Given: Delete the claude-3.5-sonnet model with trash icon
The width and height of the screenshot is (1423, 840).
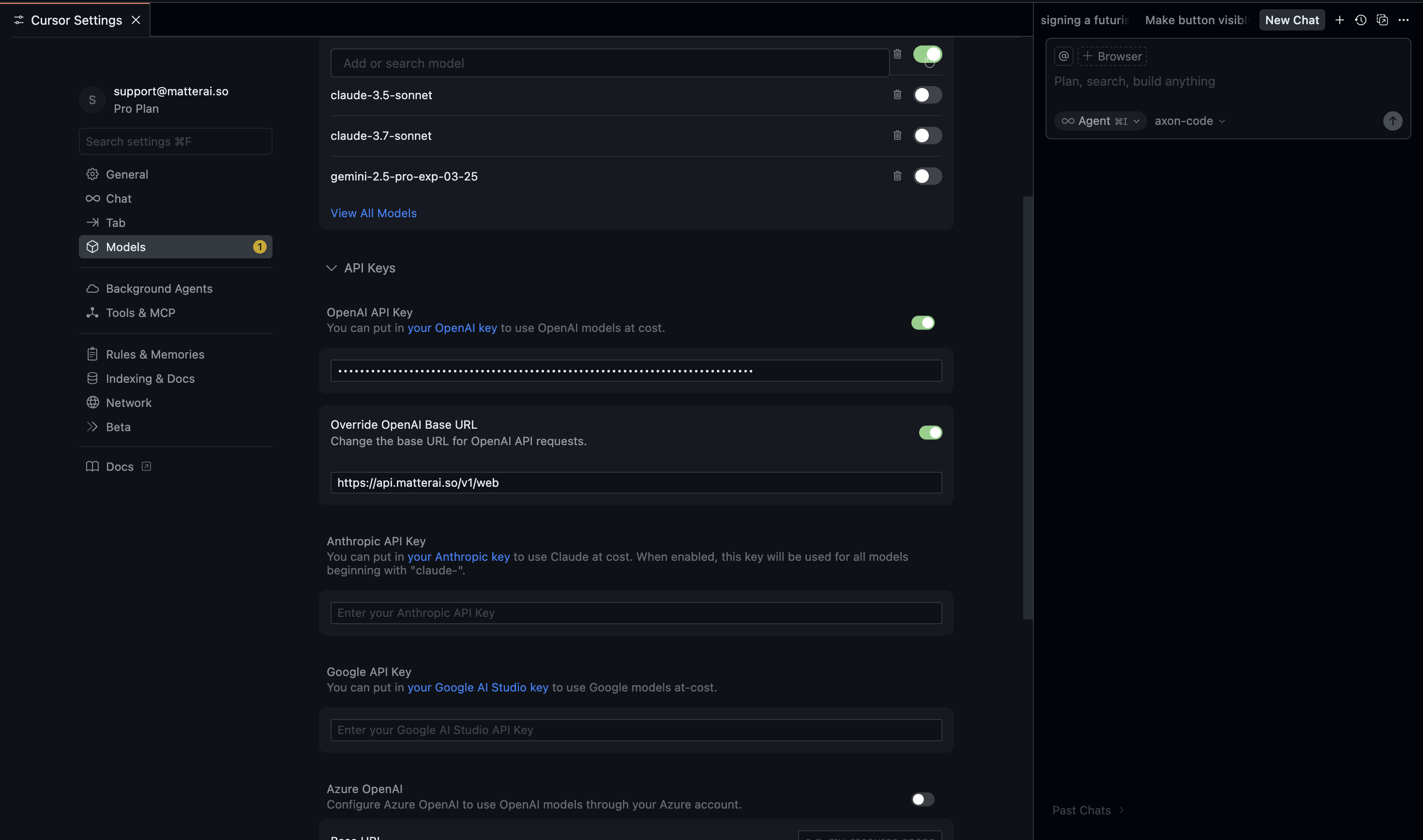Looking at the screenshot, I should 897,94.
